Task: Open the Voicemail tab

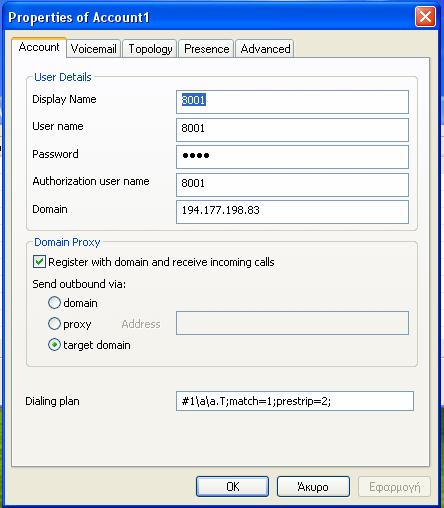Action: (x=94, y=49)
